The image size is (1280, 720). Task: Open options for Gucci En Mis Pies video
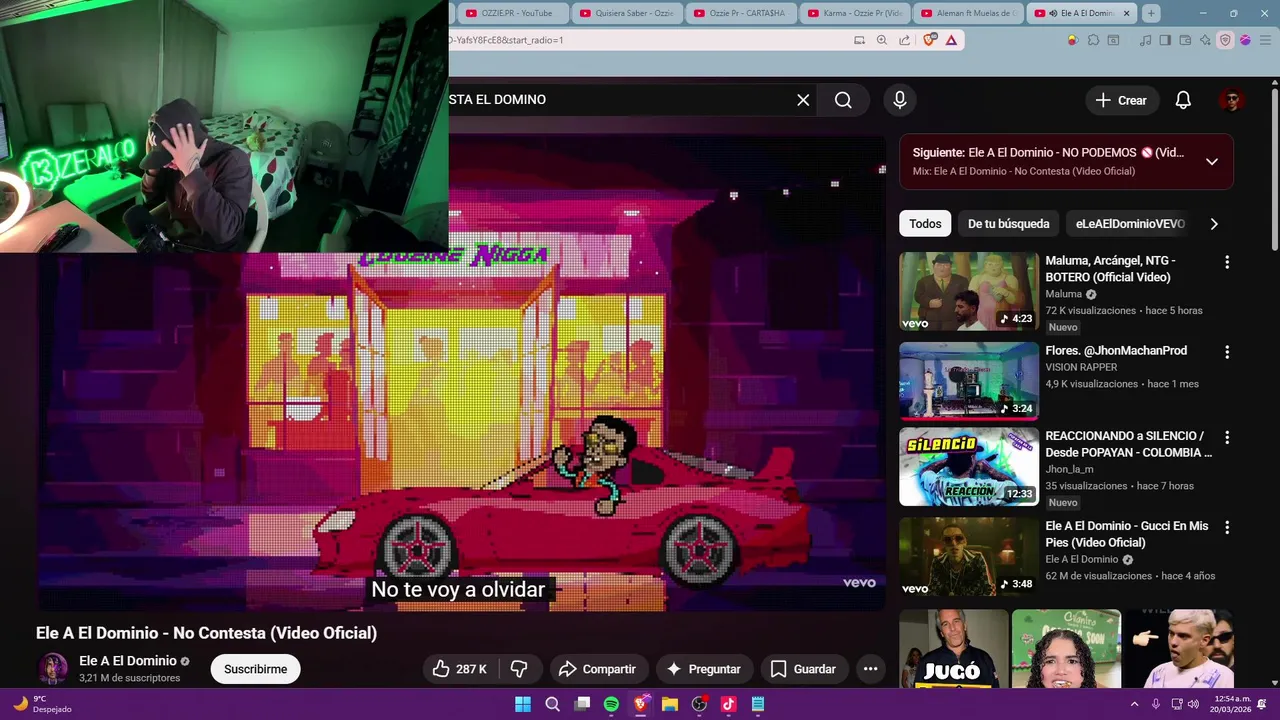(x=1227, y=527)
